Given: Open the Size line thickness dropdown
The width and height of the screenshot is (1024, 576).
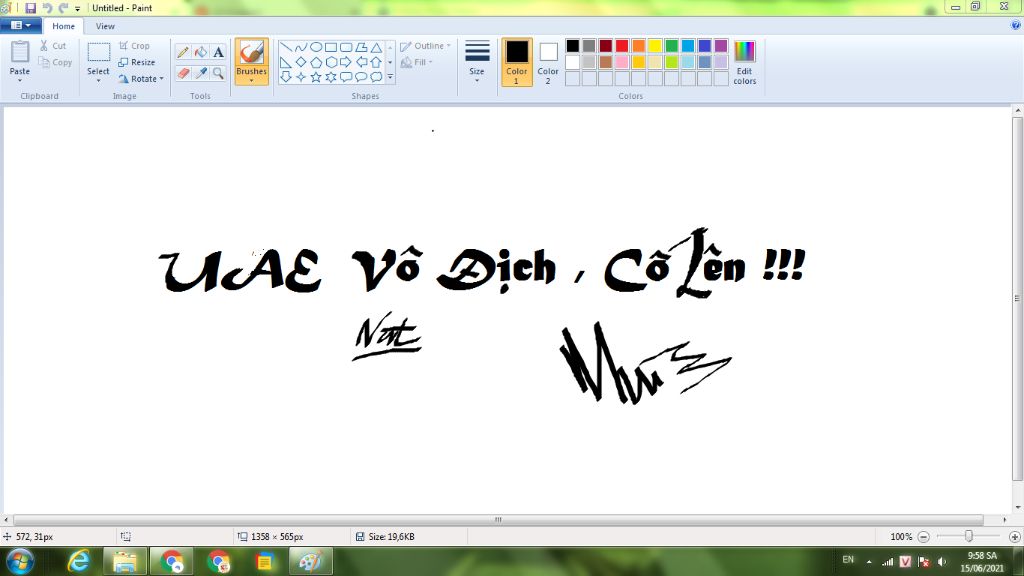Looking at the screenshot, I should tap(477, 62).
